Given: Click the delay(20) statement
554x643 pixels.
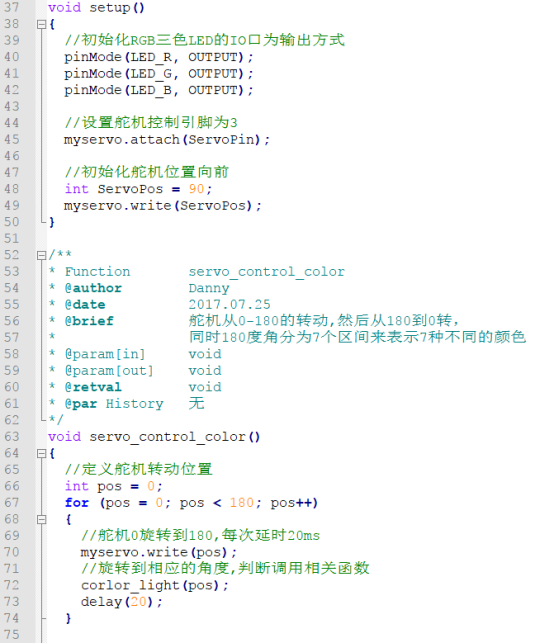Looking at the screenshot, I should (122, 602).
